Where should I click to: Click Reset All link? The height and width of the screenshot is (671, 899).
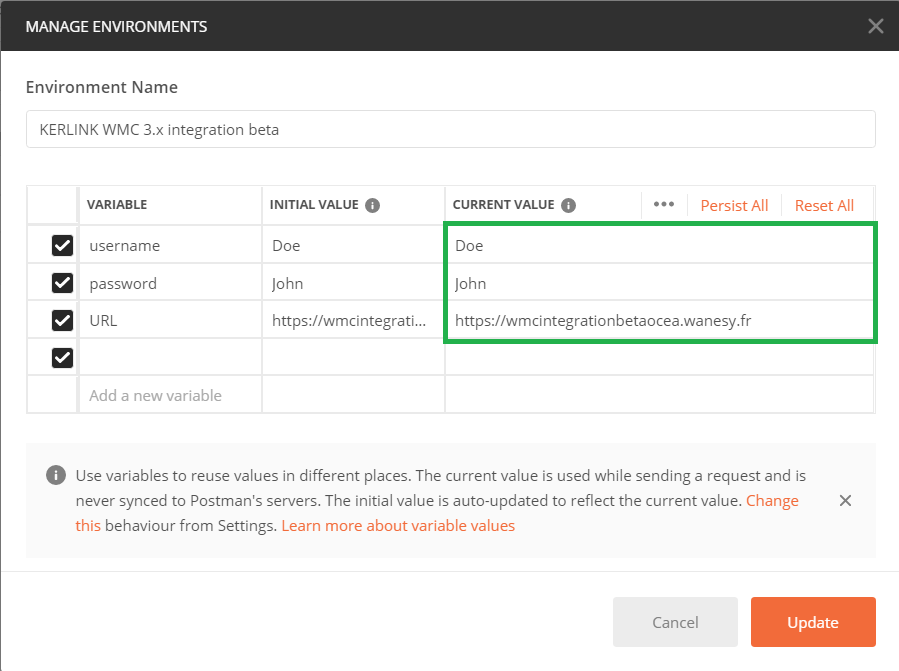(824, 205)
